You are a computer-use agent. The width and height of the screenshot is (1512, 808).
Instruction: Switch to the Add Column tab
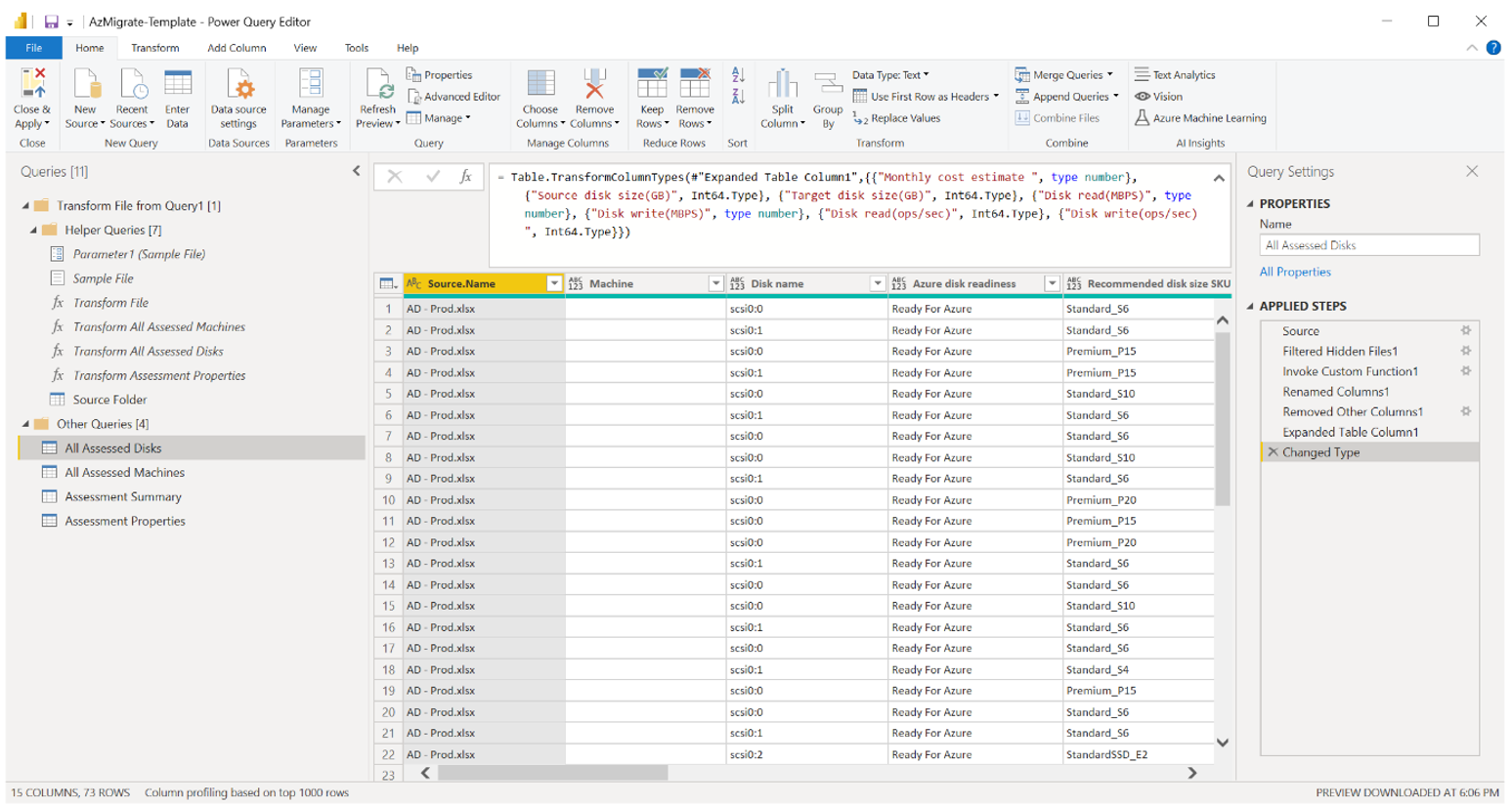pyautogui.click(x=237, y=48)
